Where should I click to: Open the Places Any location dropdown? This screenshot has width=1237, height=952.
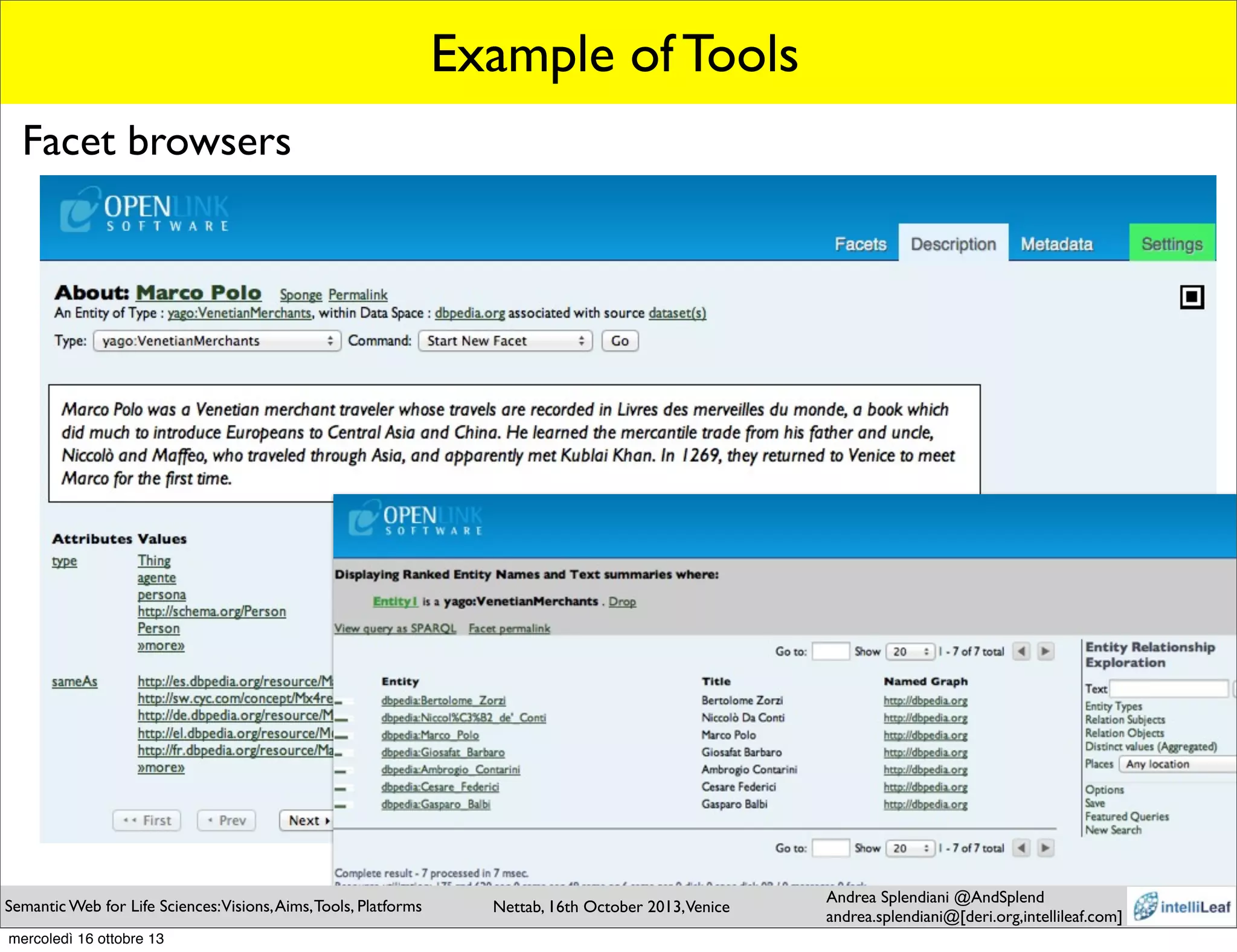[x=1178, y=764]
